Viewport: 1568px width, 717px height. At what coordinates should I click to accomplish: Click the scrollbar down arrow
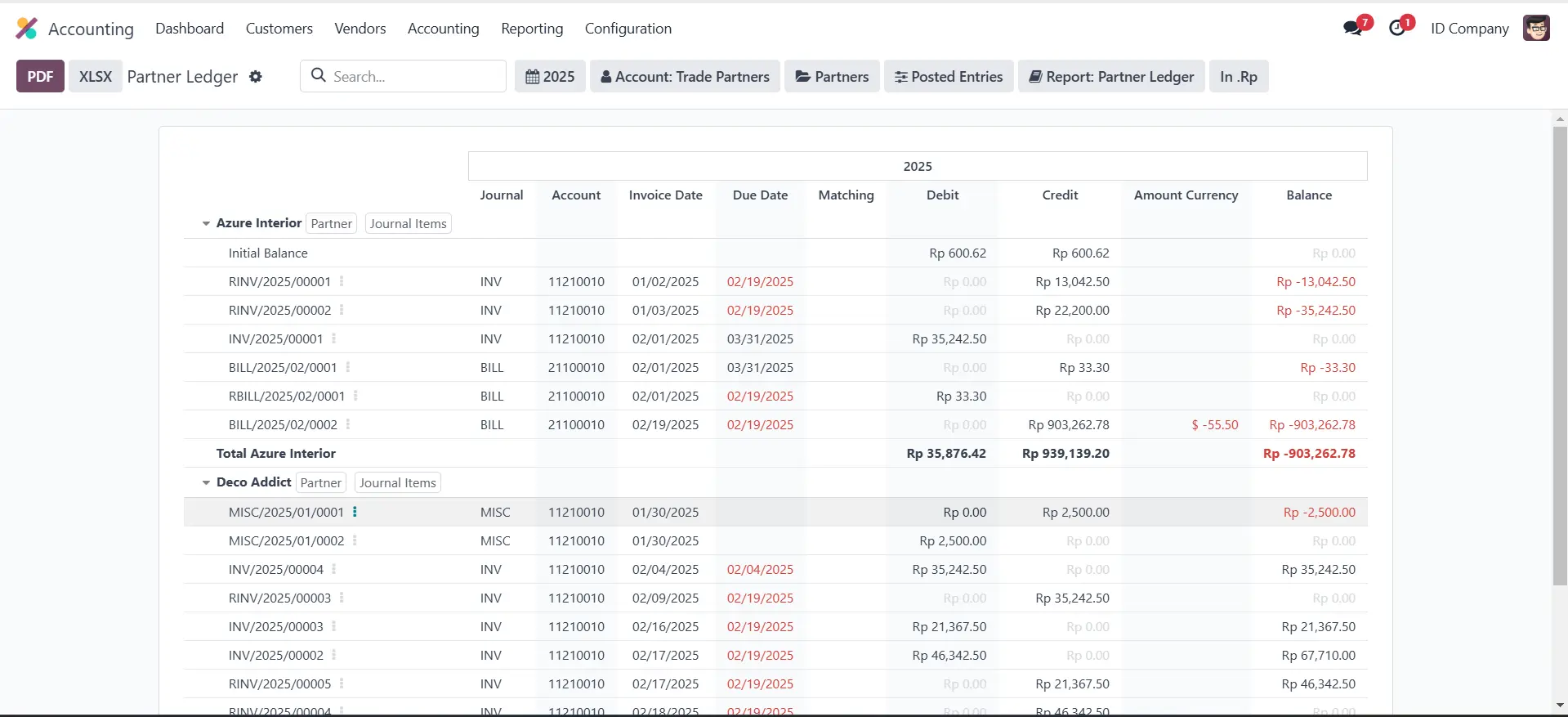(1560, 705)
